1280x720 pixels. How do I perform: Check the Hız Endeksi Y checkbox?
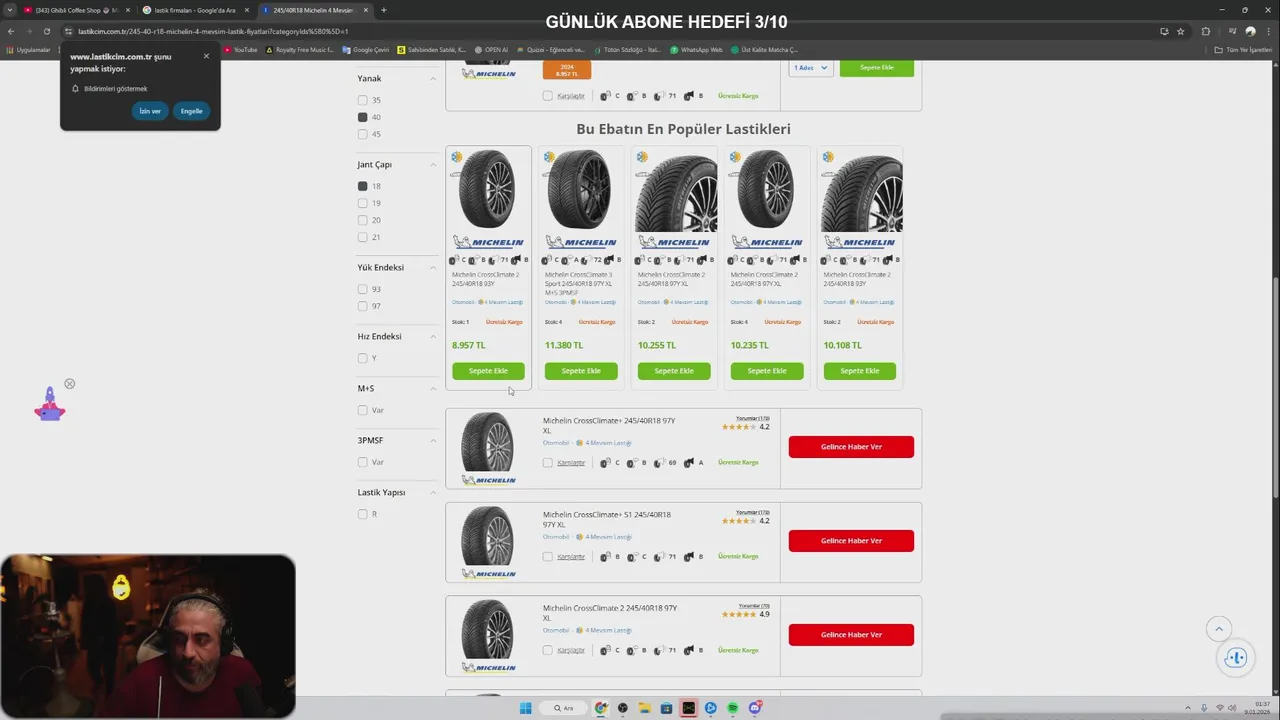coord(363,358)
